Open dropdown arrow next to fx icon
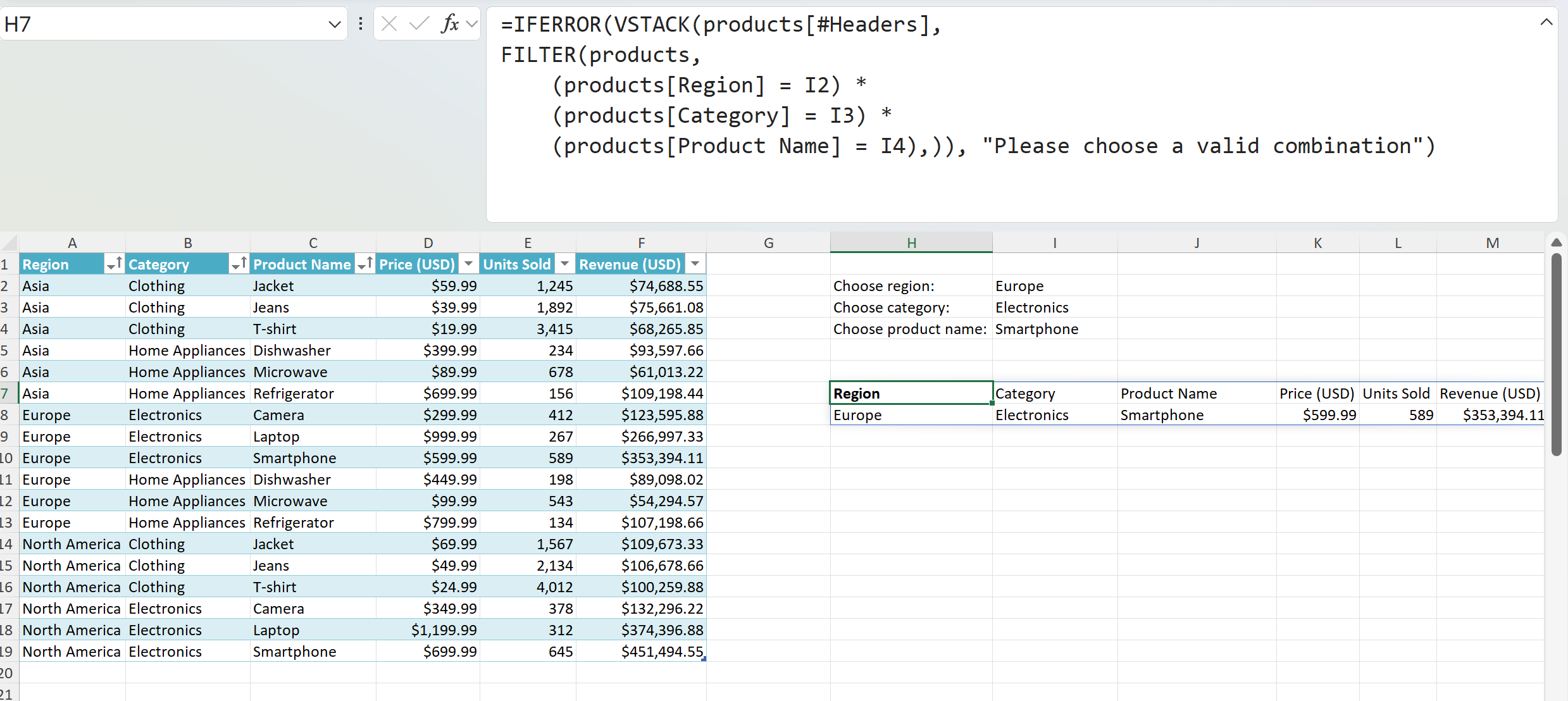The width and height of the screenshot is (1568, 701). pyautogui.click(x=471, y=24)
